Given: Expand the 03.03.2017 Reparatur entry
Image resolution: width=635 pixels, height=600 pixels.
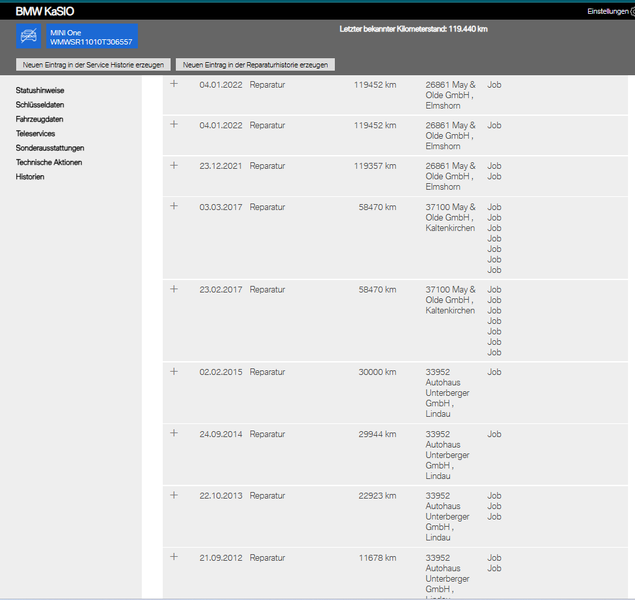Looking at the screenshot, I should [x=174, y=206].
